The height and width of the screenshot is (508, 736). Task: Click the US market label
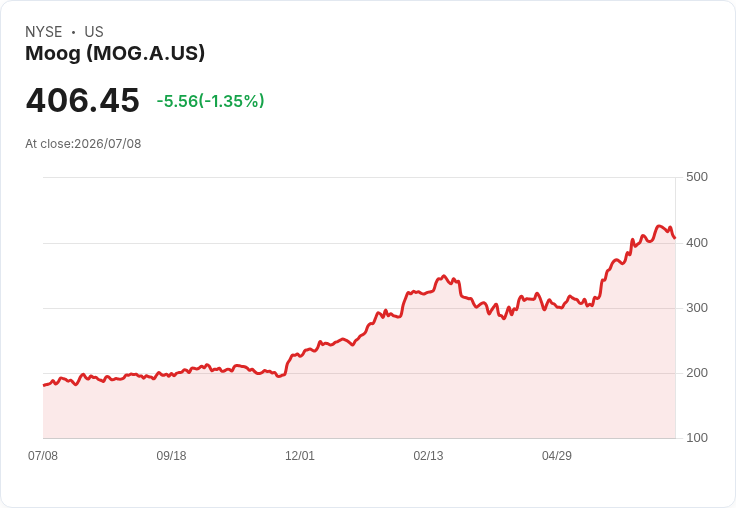(94, 32)
